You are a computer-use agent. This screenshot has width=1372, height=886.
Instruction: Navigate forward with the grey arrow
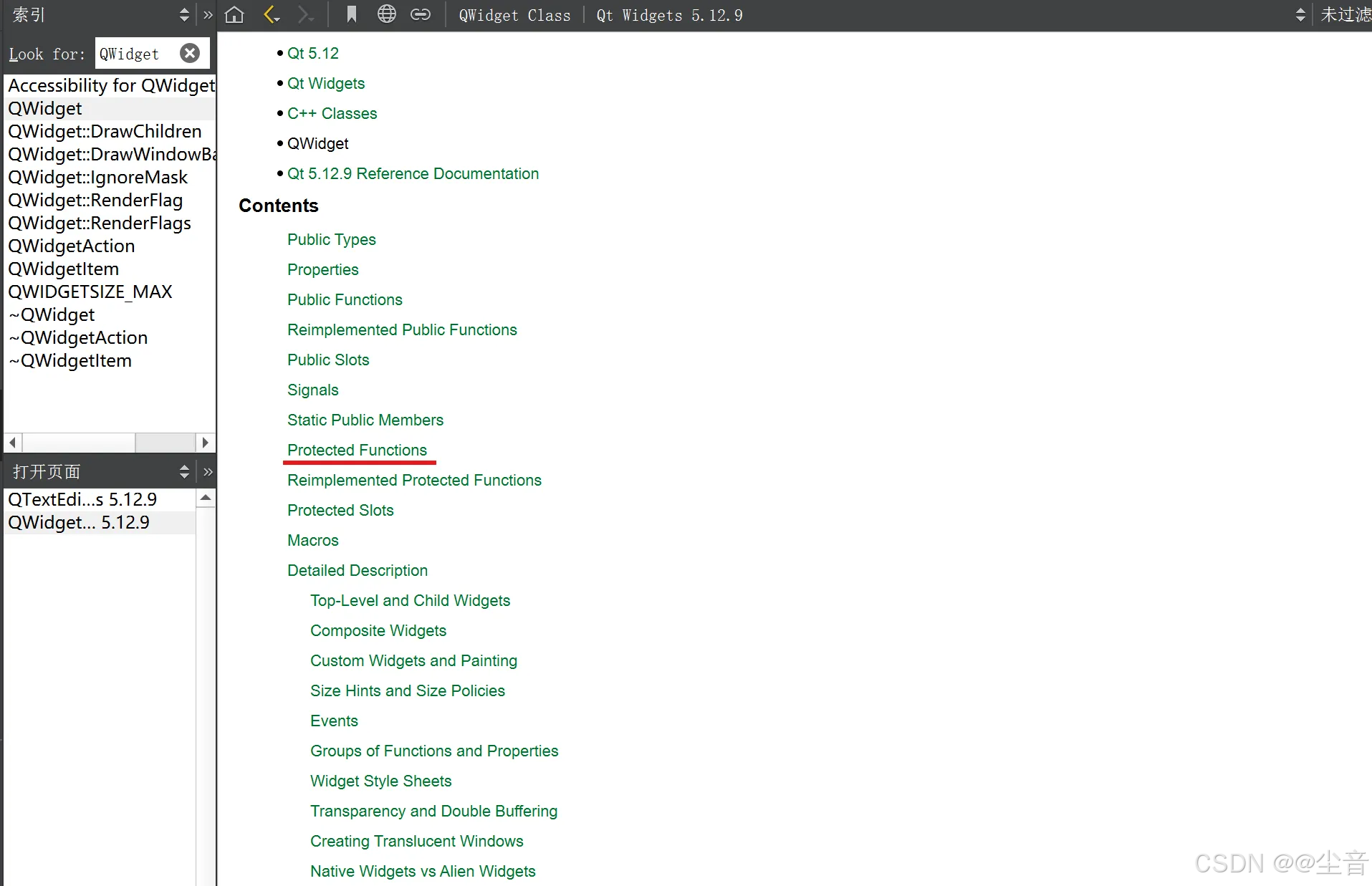pos(305,14)
